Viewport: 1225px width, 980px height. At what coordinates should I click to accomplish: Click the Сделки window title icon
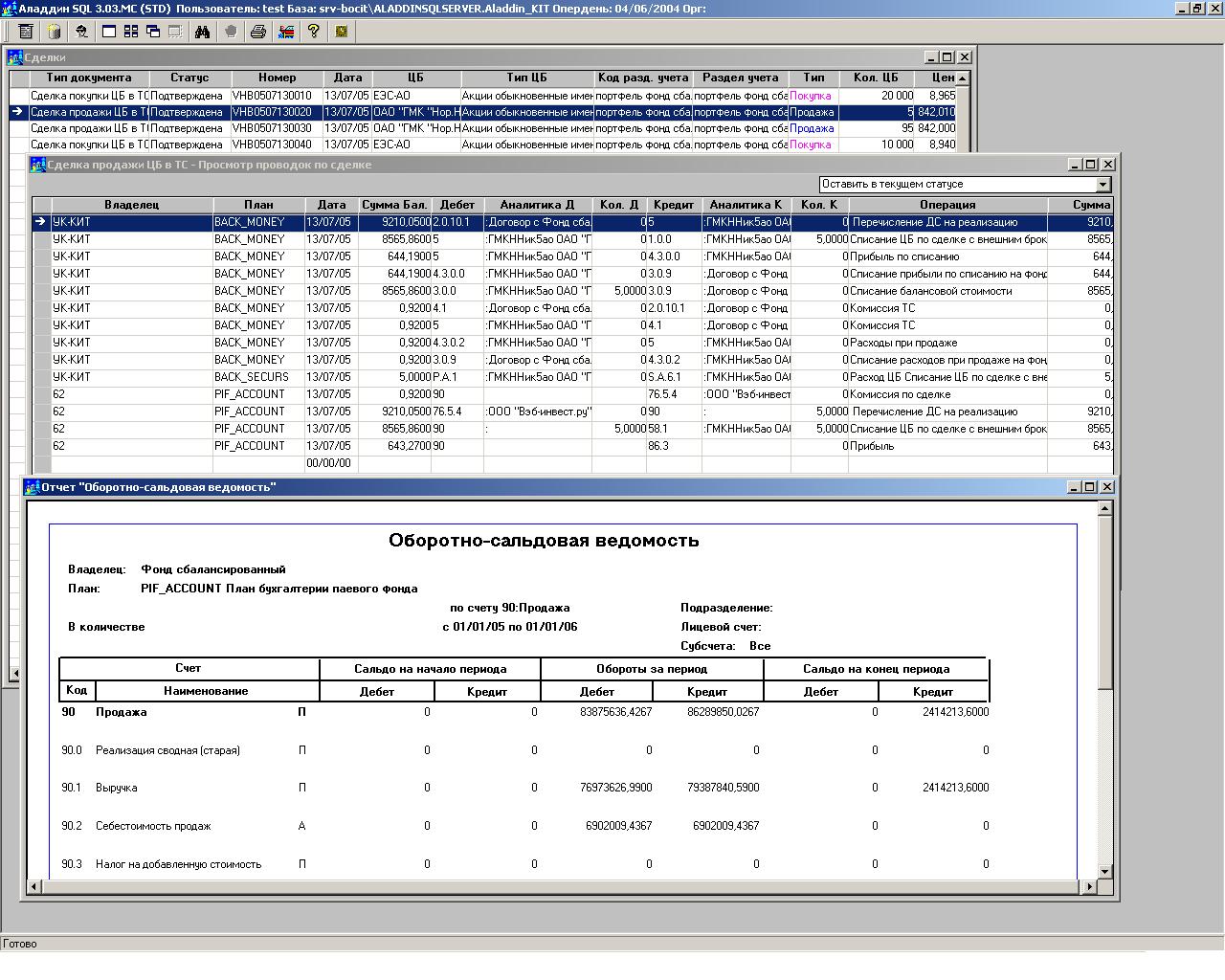click(x=16, y=57)
